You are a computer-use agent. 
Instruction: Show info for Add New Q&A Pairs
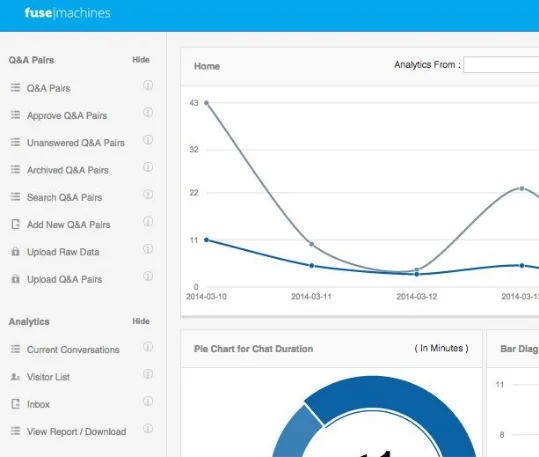coord(148,221)
